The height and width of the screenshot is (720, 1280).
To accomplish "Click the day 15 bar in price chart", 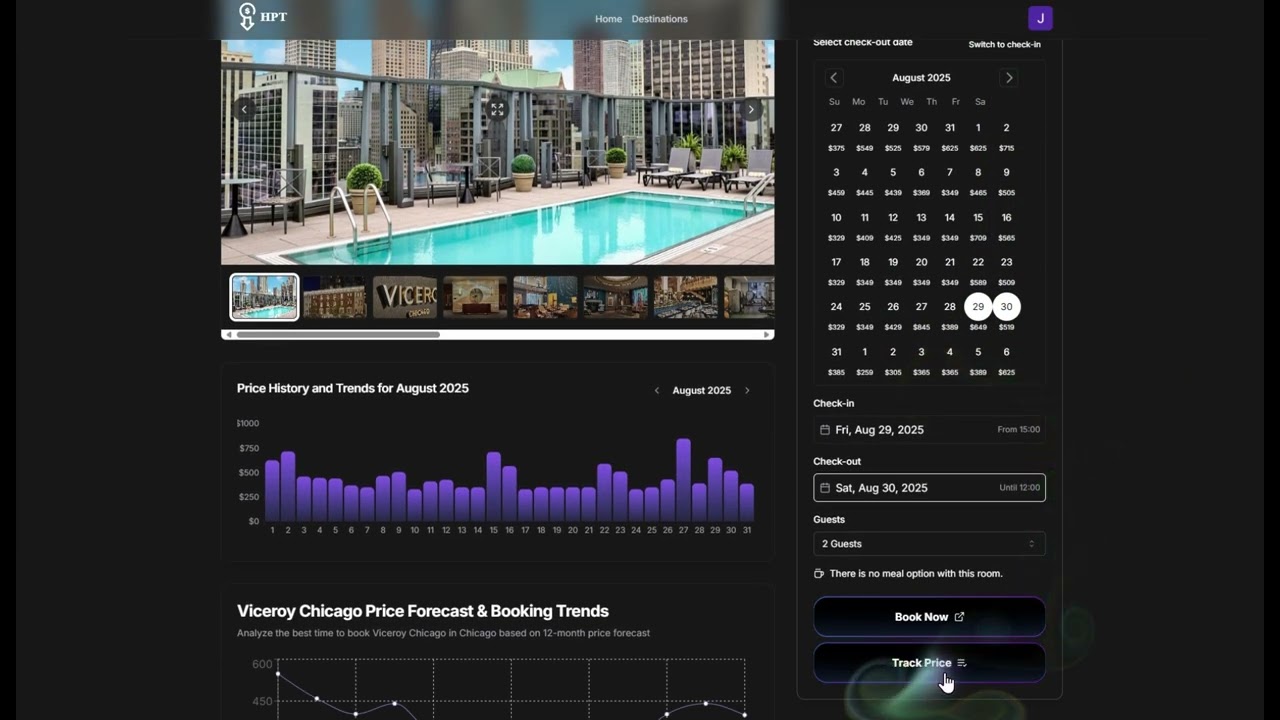I will [x=493, y=487].
